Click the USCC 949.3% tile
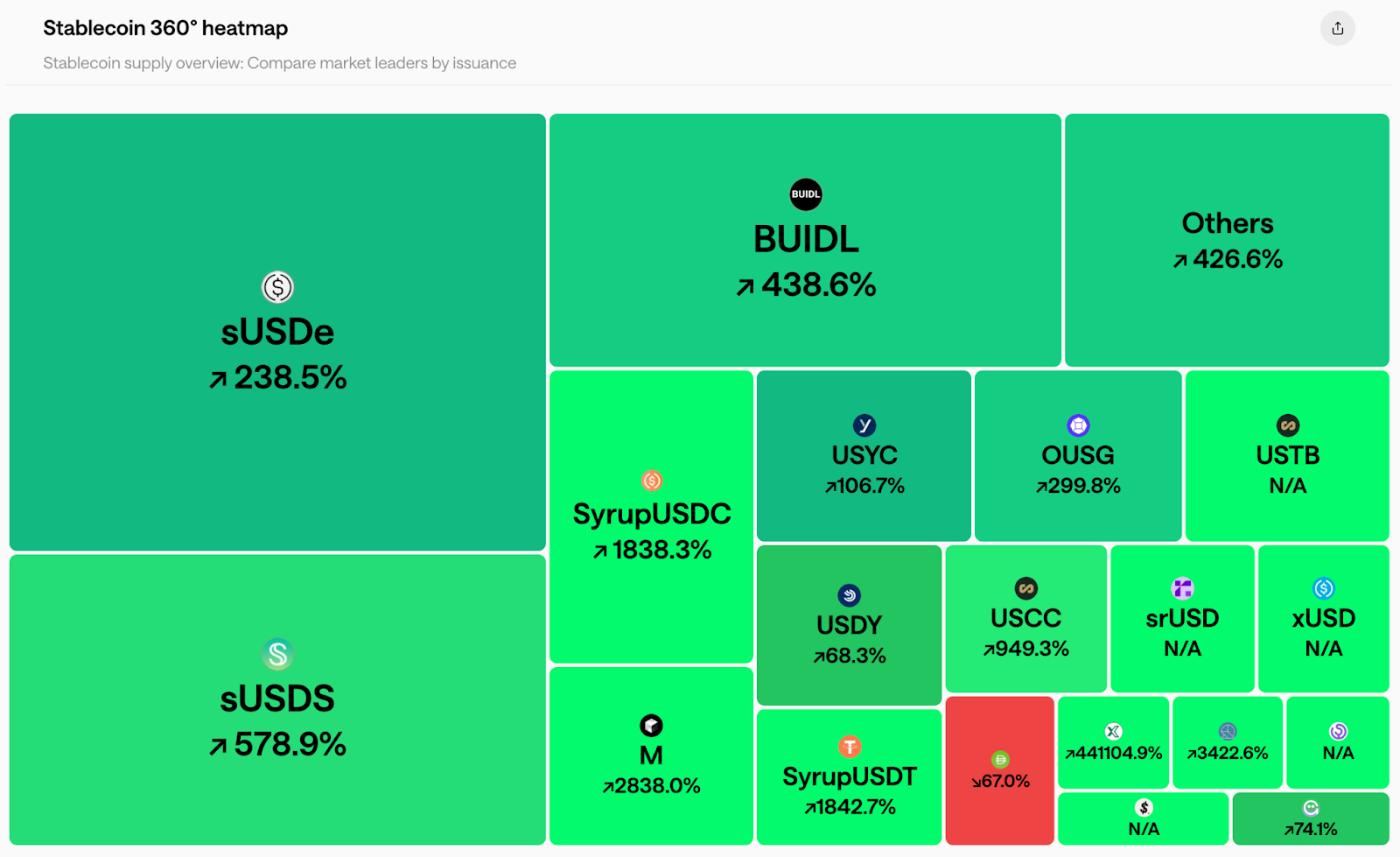 [x=1025, y=619]
